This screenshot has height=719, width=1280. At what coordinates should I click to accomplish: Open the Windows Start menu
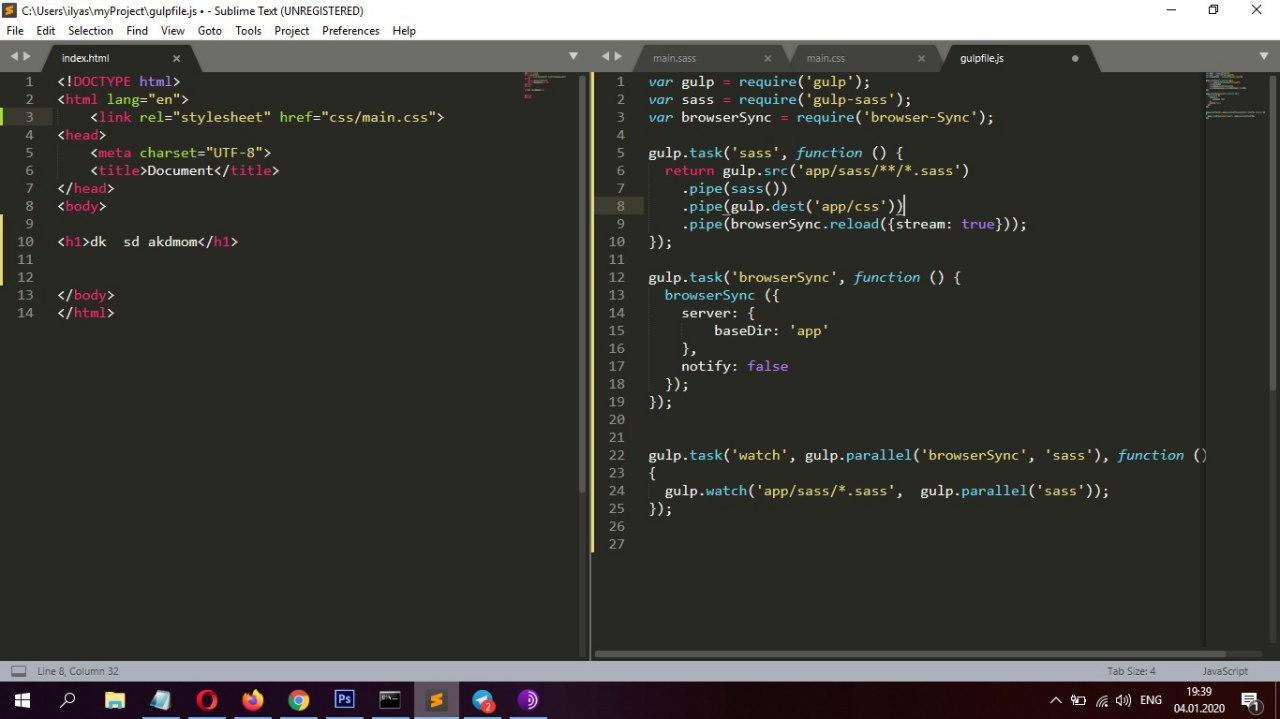(21, 700)
